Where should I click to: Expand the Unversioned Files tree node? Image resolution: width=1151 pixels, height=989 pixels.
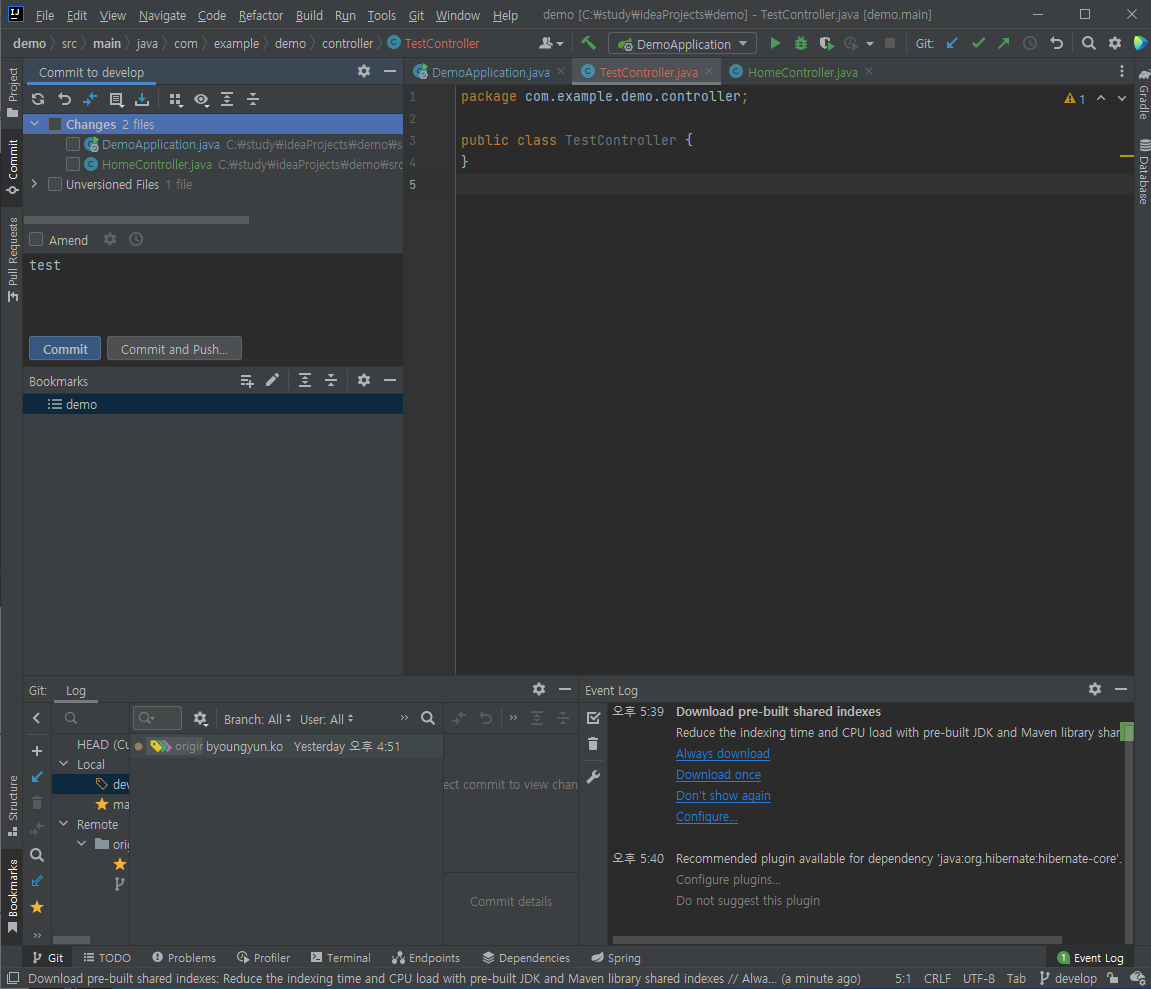[x=35, y=185]
